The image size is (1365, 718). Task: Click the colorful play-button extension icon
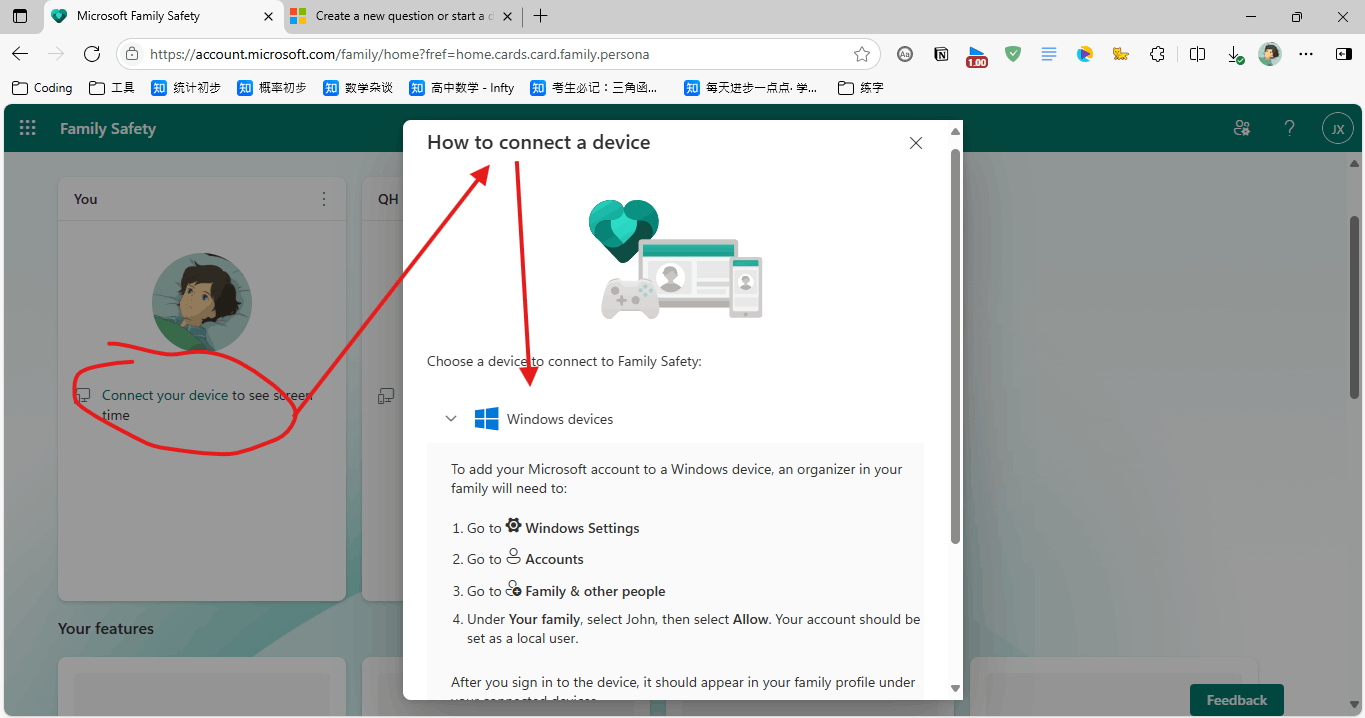1085,54
